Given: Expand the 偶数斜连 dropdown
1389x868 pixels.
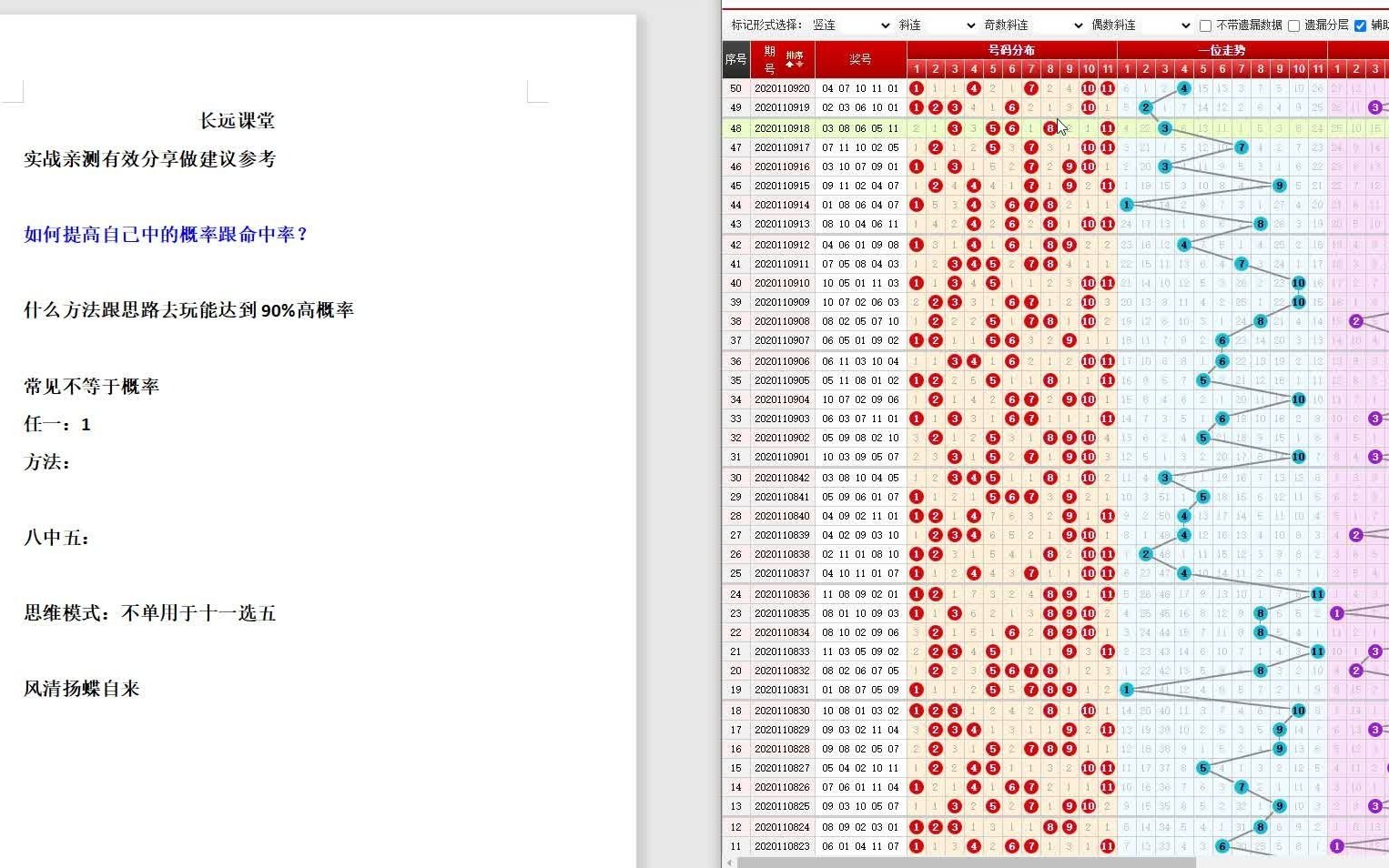Looking at the screenshot, I should point(1141,25).
